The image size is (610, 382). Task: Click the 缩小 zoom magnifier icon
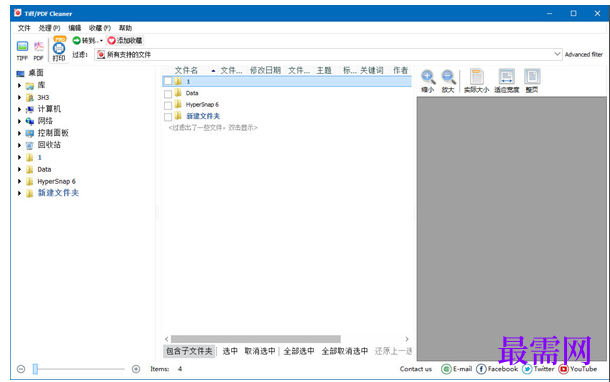[x=428, y=77]
